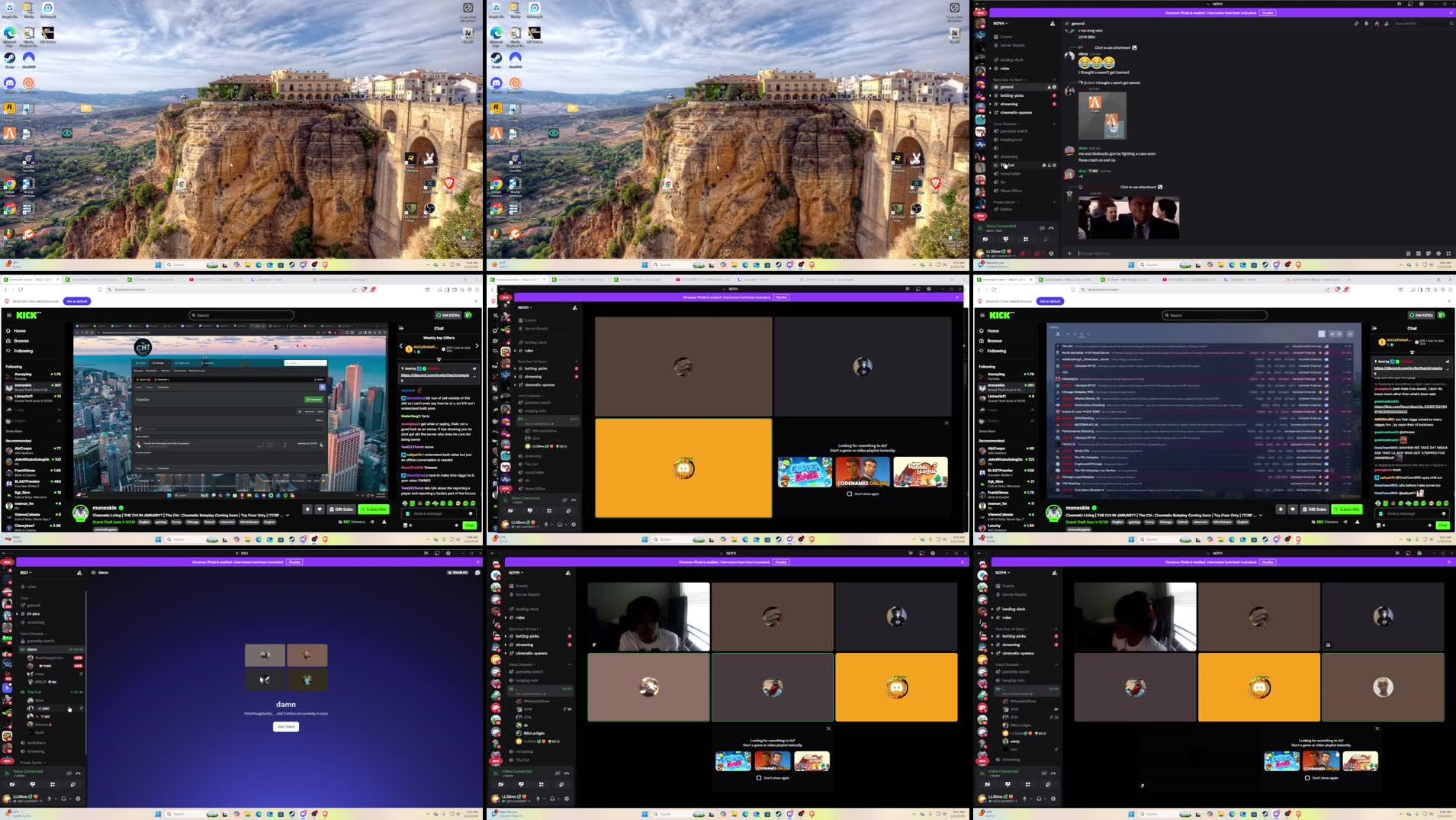Screen dimensions: 1456x820
Task: Click the Join Voice button
Action: (x=286, y=726)
